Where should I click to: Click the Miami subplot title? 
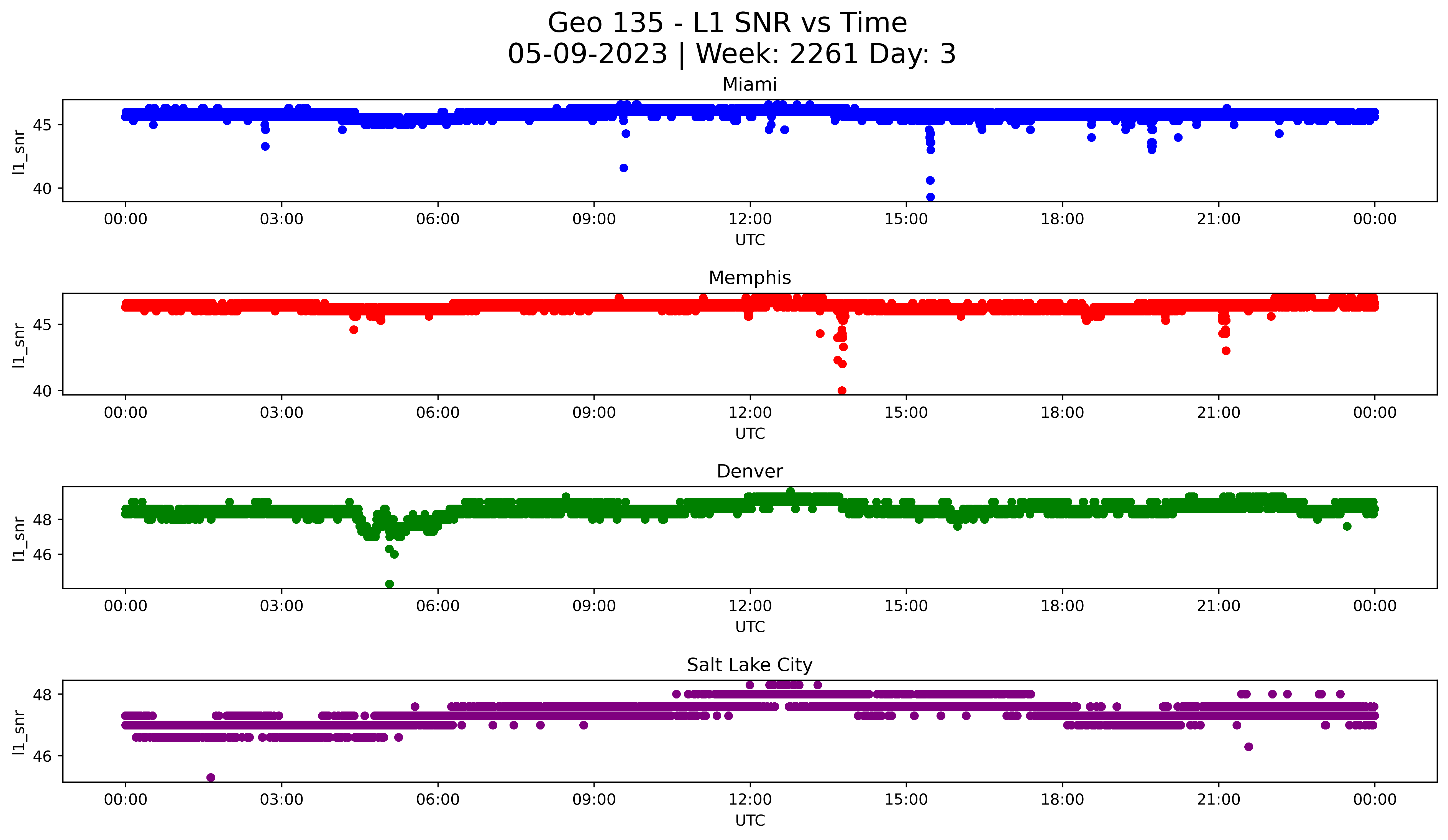click(x=749, y=84)
